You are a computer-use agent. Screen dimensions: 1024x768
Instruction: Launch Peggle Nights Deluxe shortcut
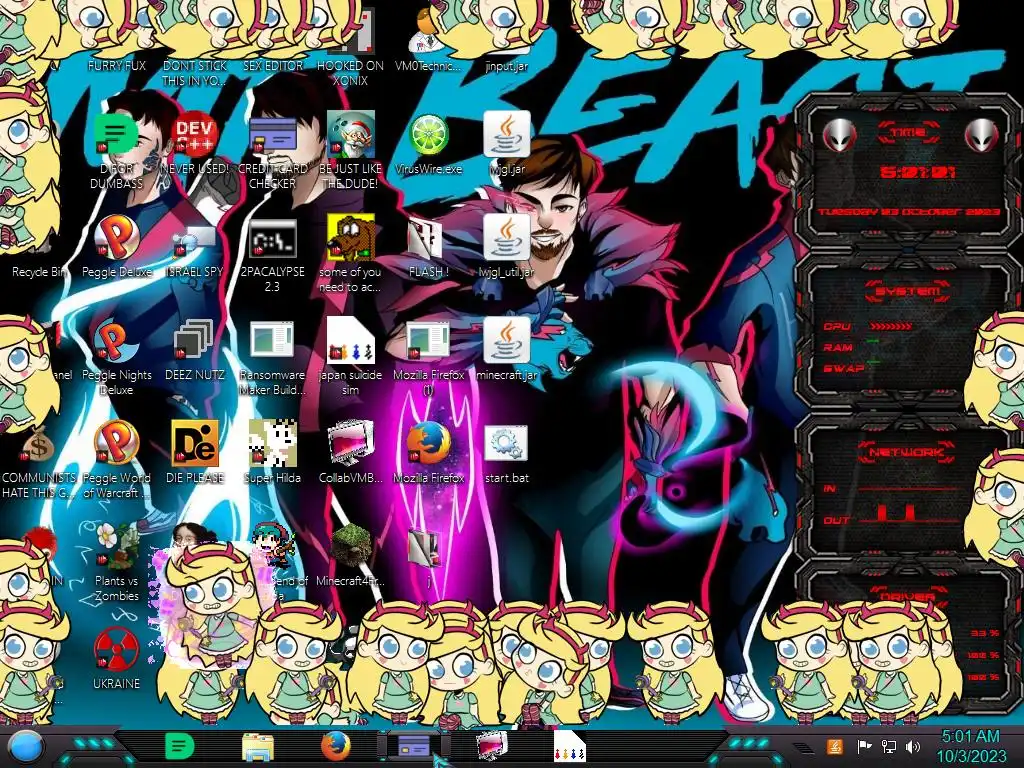point(116,340)
